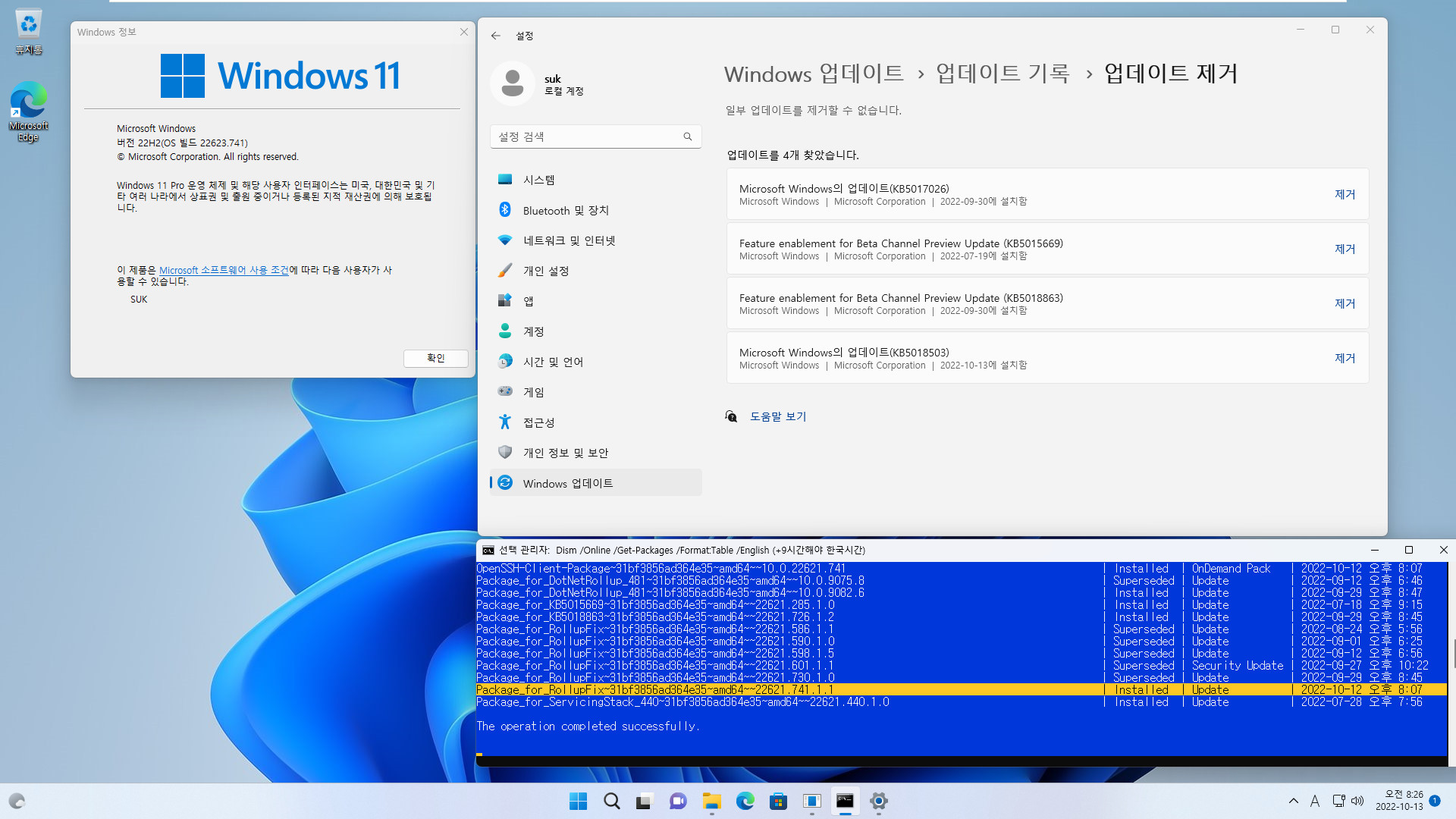This screenshot has width=1456, height=819.
Task: Click the Settings back arrow
Action: 495,36
